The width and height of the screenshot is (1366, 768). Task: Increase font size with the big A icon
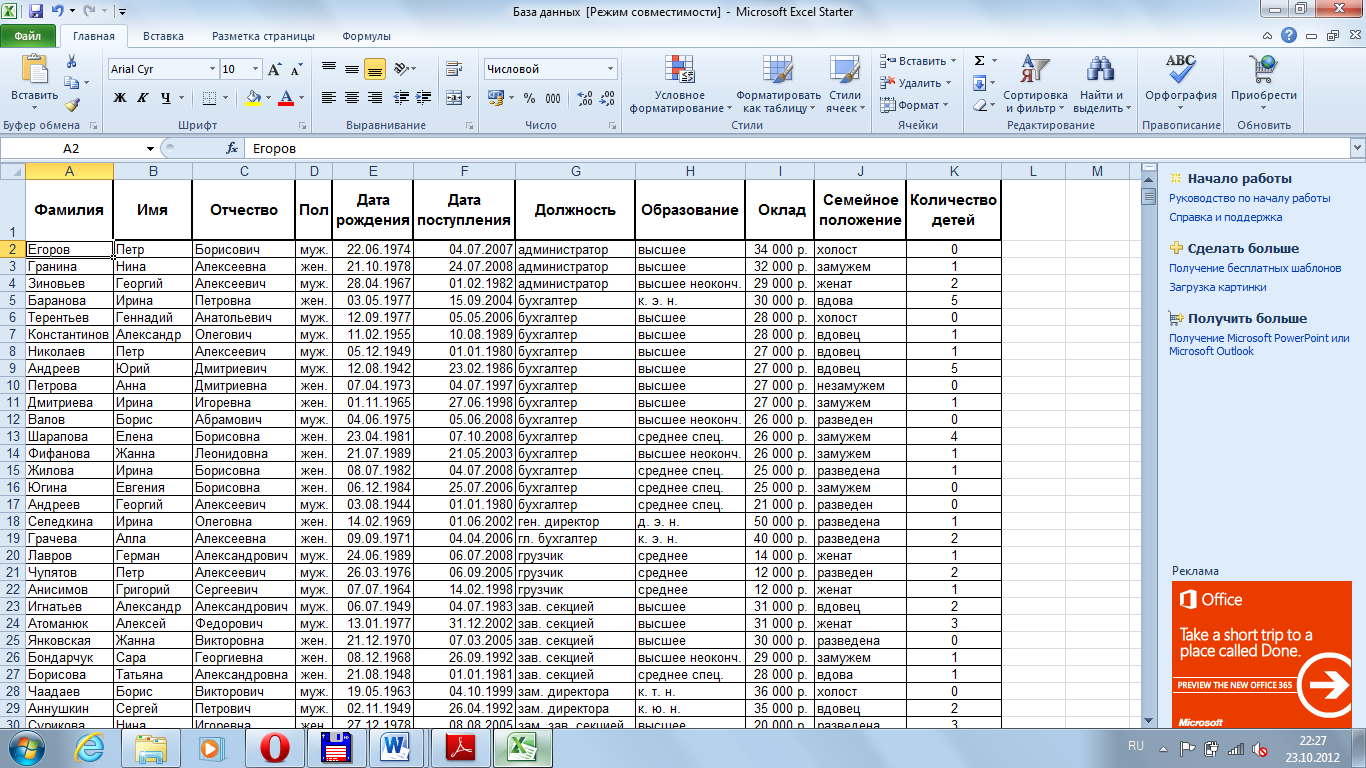tap(274, 70)
